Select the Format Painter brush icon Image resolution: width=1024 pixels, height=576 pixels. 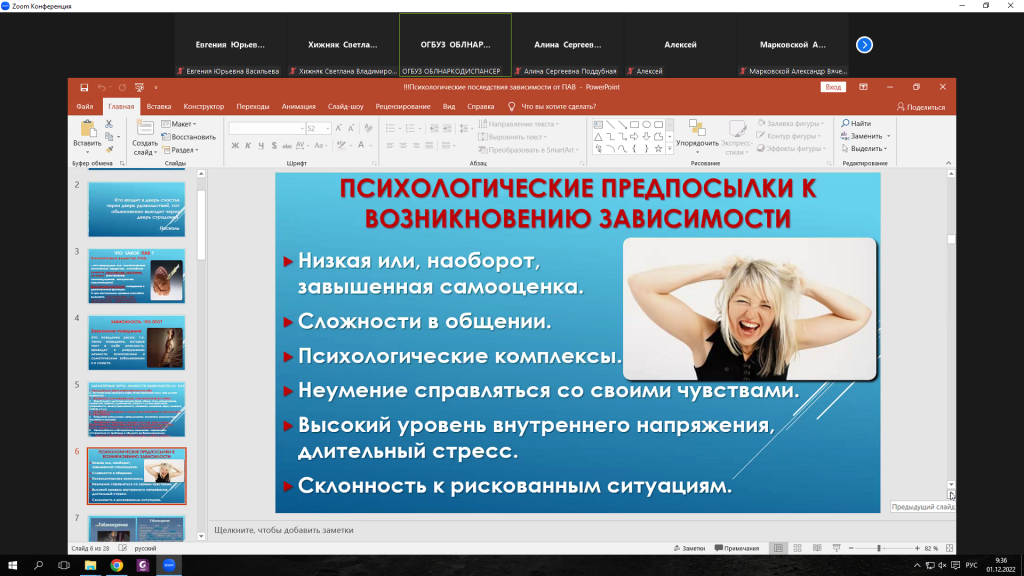pos(109,150)
